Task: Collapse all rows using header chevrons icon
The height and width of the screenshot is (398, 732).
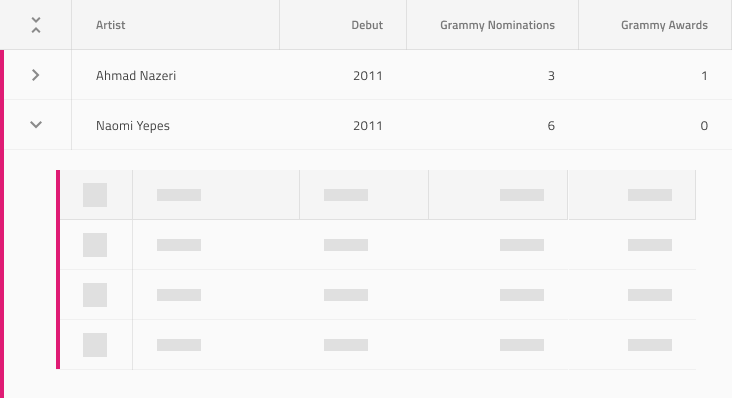Action: pos(36,25)
